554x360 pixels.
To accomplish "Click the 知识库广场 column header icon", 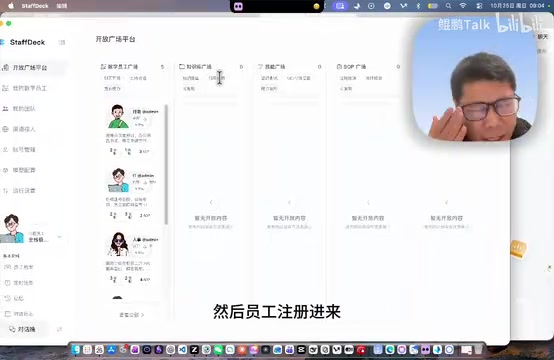I will 182,66.
